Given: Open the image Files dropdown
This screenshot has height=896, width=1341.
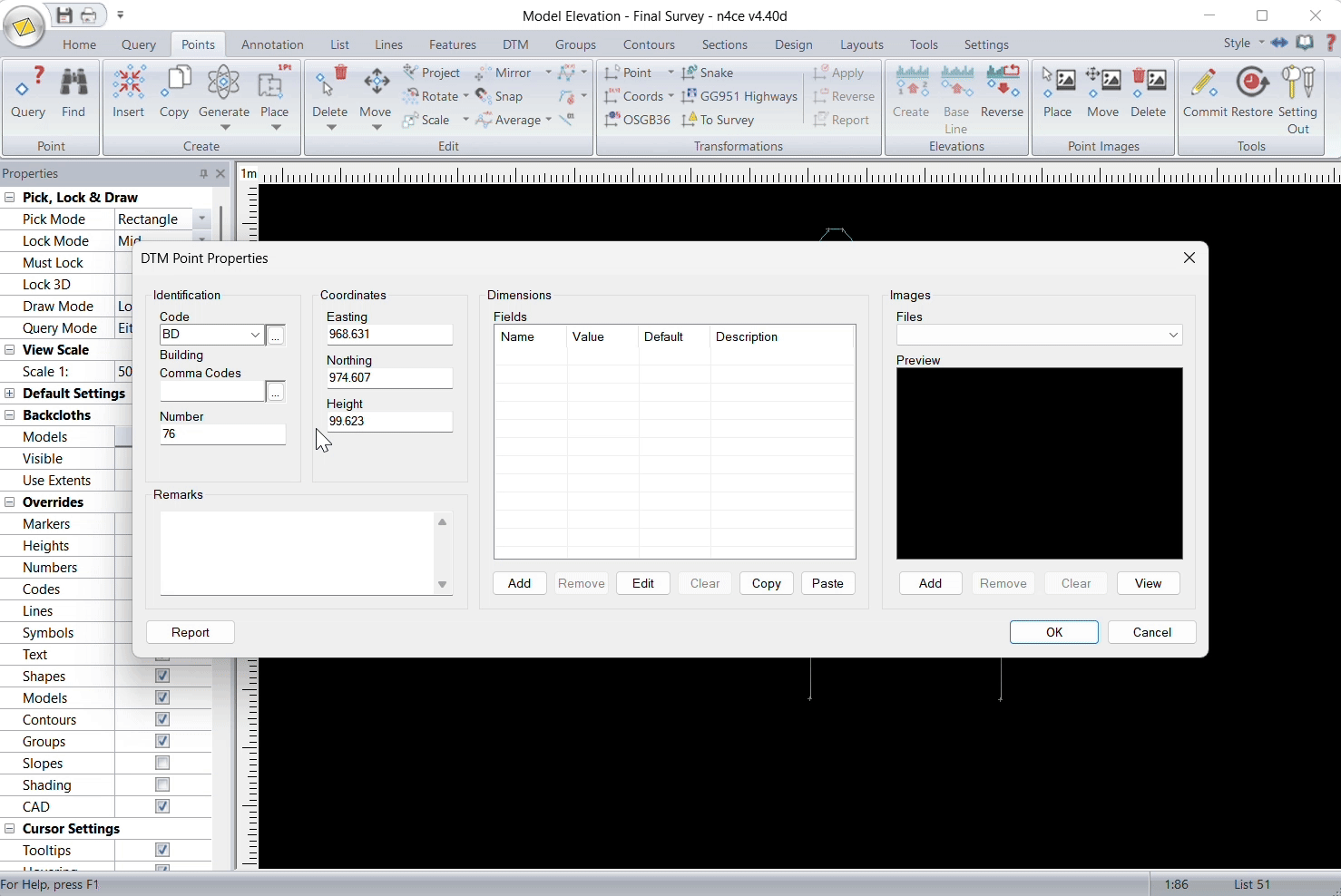Looking at the screenshot, I should coord(1173,336).
